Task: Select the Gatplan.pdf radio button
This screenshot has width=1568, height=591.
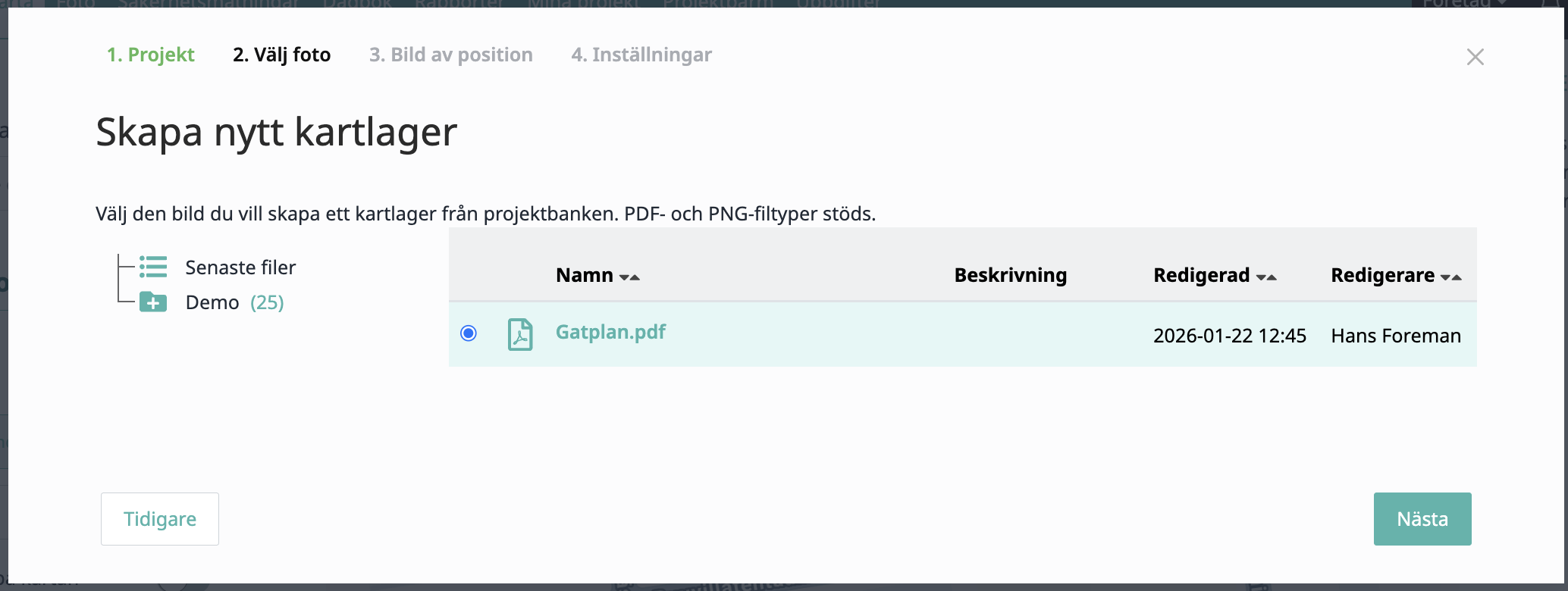Action: point(469,333)
